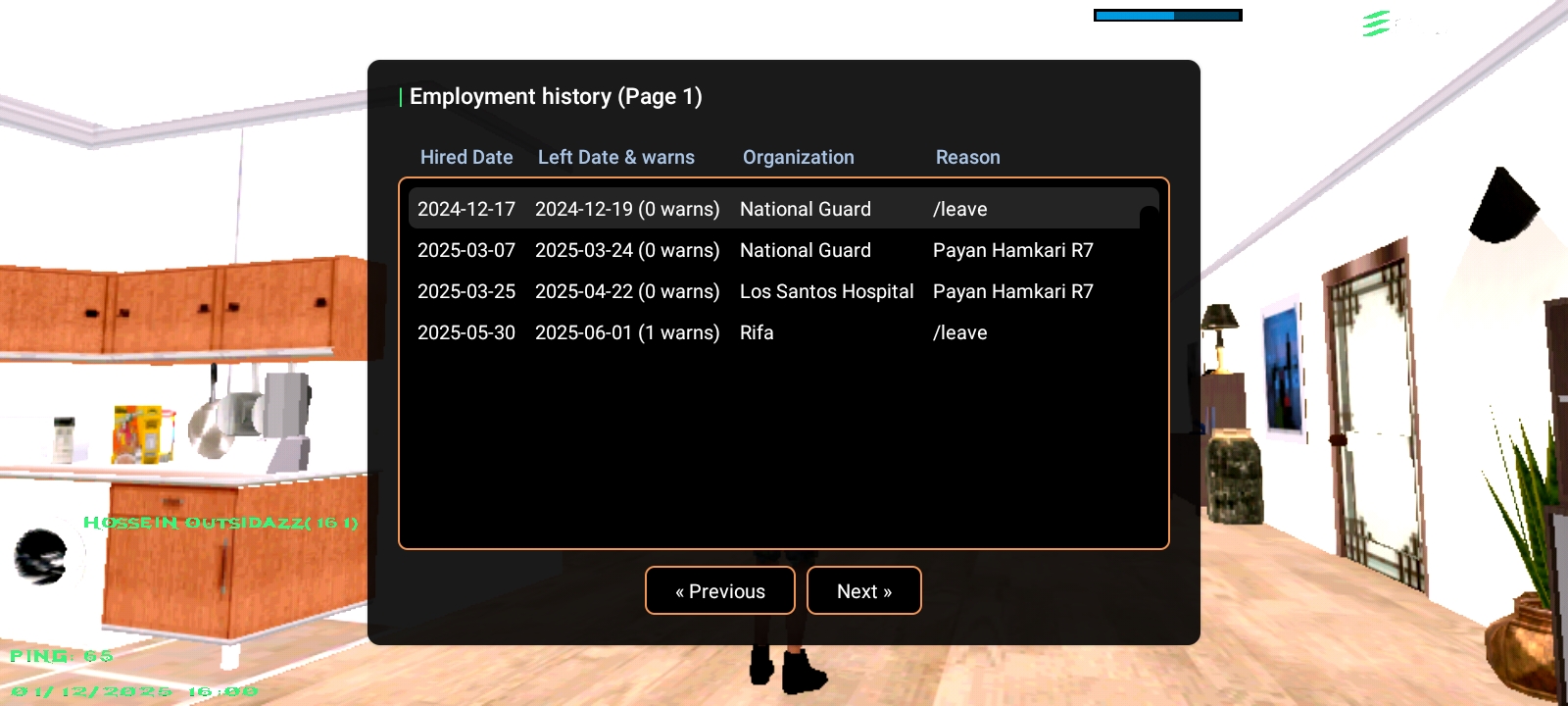Screen dimensions: 1568x706
Task: Click the 2025-06-01 (1 warns) cell
Action: [627, 332]
